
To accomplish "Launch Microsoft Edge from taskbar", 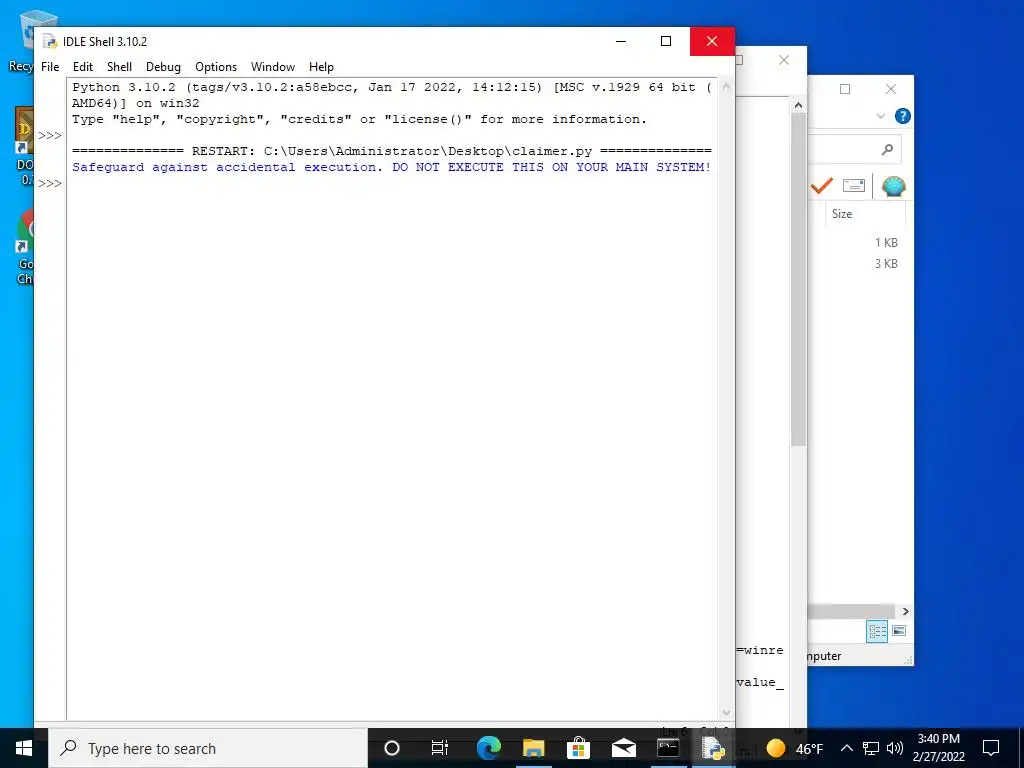I will (x=488, y=748).
